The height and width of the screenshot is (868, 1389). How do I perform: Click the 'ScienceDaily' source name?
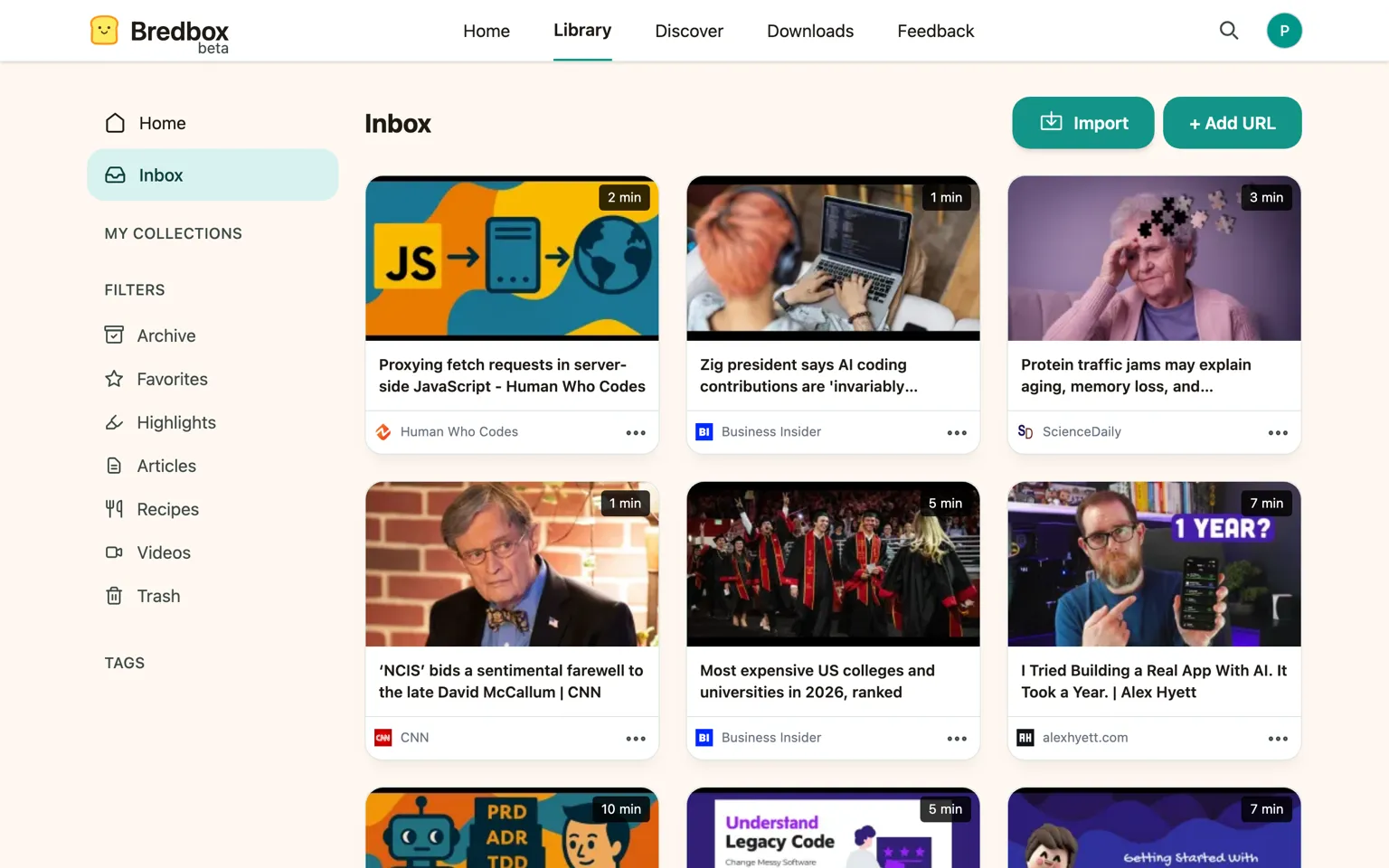point(1082,432)
